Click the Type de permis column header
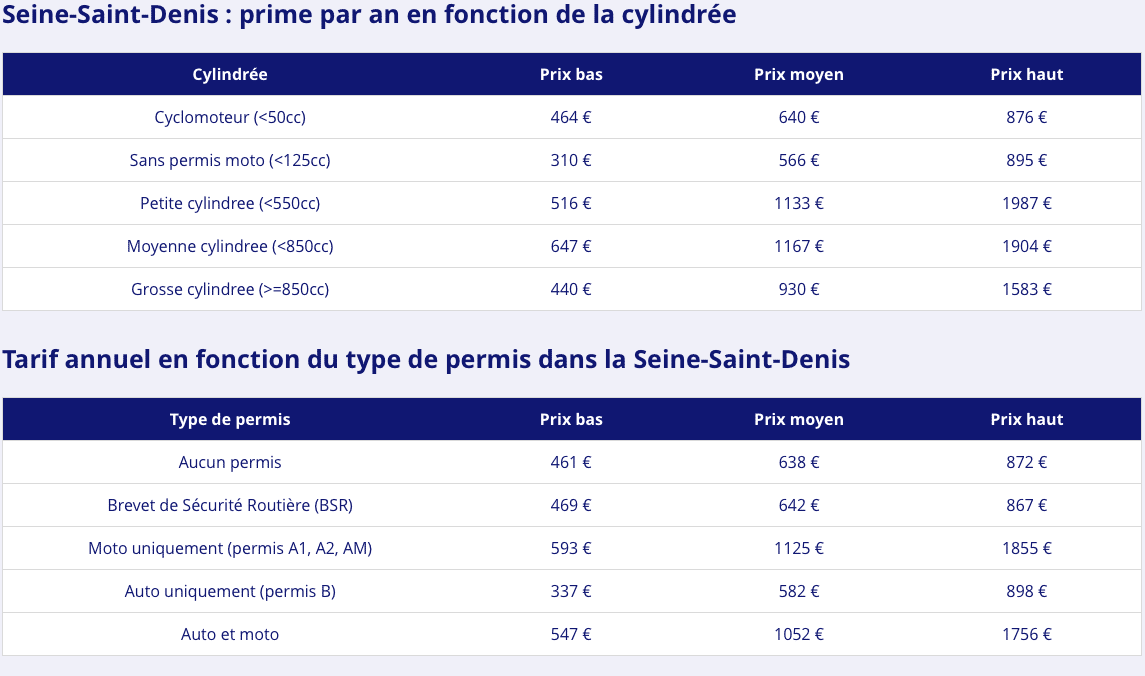This screenshot has height=676, width=1145. tap(229, 420)
